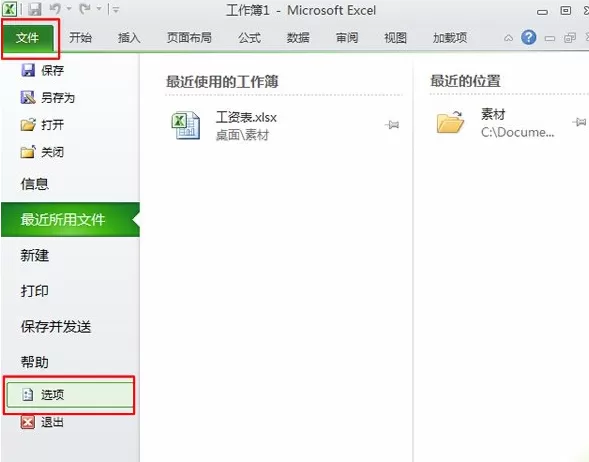This screenshot has height=462, width=589.
Task: Click the Save As icon beside 另存为
Action: click(x=28, y=97)
